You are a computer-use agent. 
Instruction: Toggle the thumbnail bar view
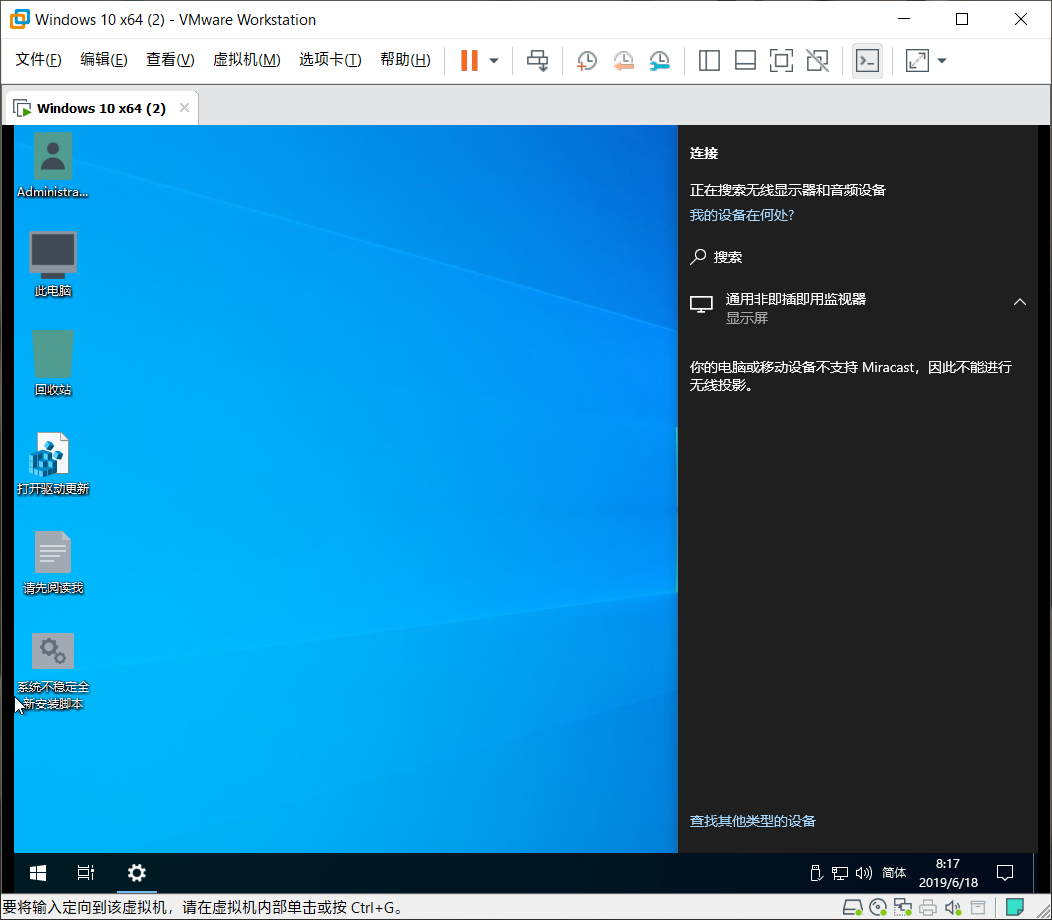coord(745,60)
